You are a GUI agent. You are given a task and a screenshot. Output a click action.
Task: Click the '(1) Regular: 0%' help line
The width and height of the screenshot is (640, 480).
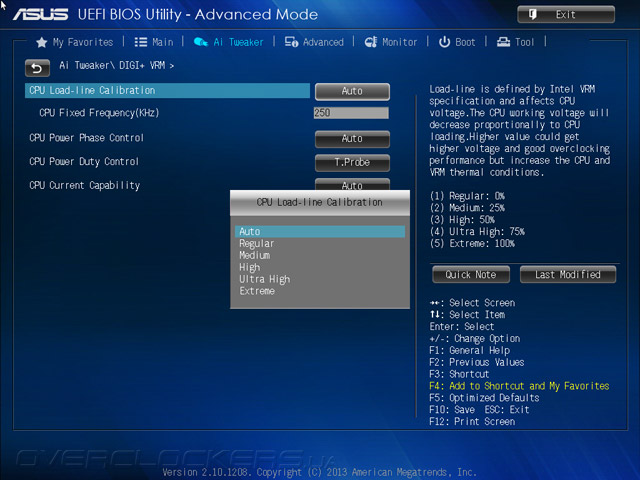tap(467, 196)
